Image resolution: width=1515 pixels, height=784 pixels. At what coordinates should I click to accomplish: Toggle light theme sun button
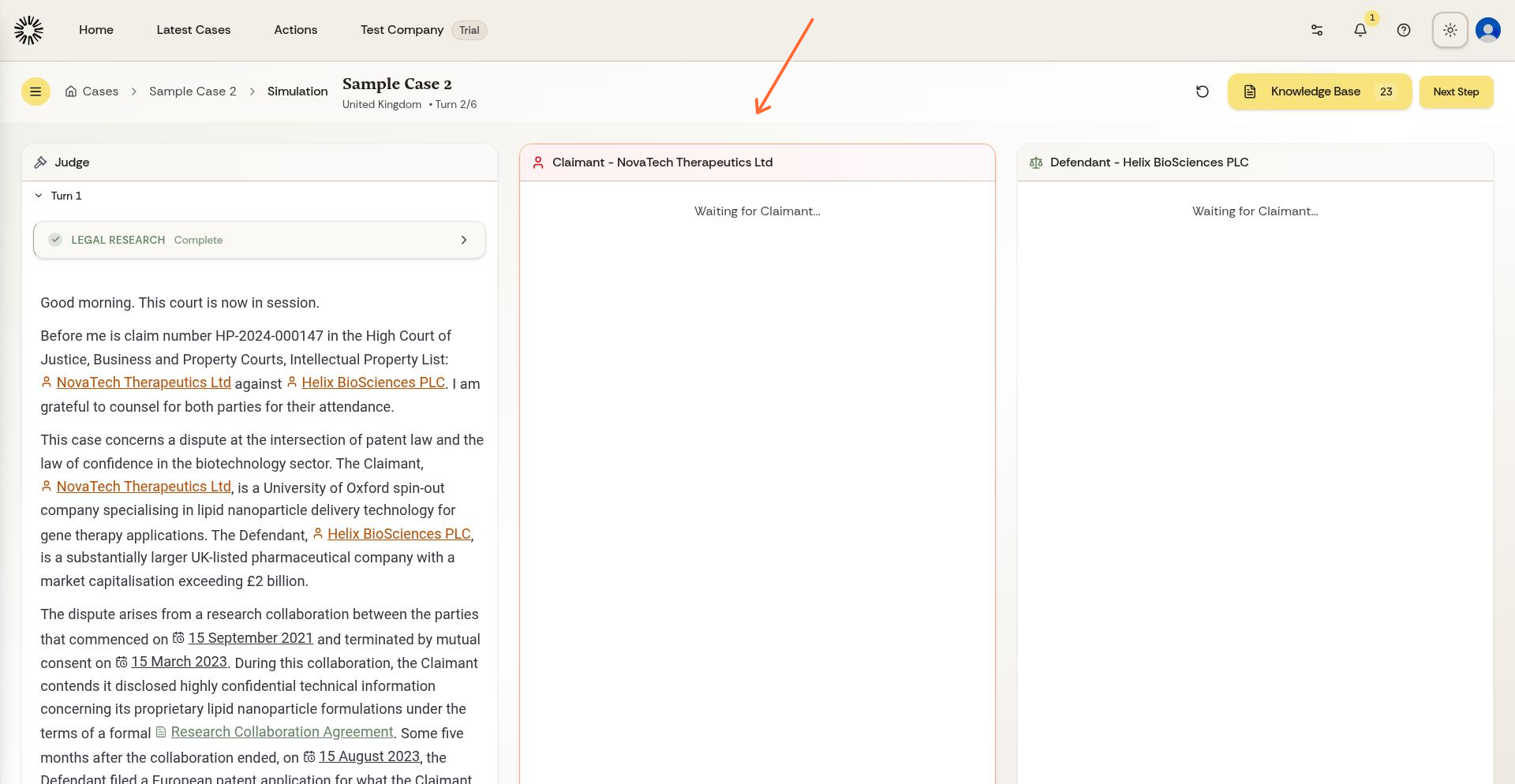coord(1450,30)
